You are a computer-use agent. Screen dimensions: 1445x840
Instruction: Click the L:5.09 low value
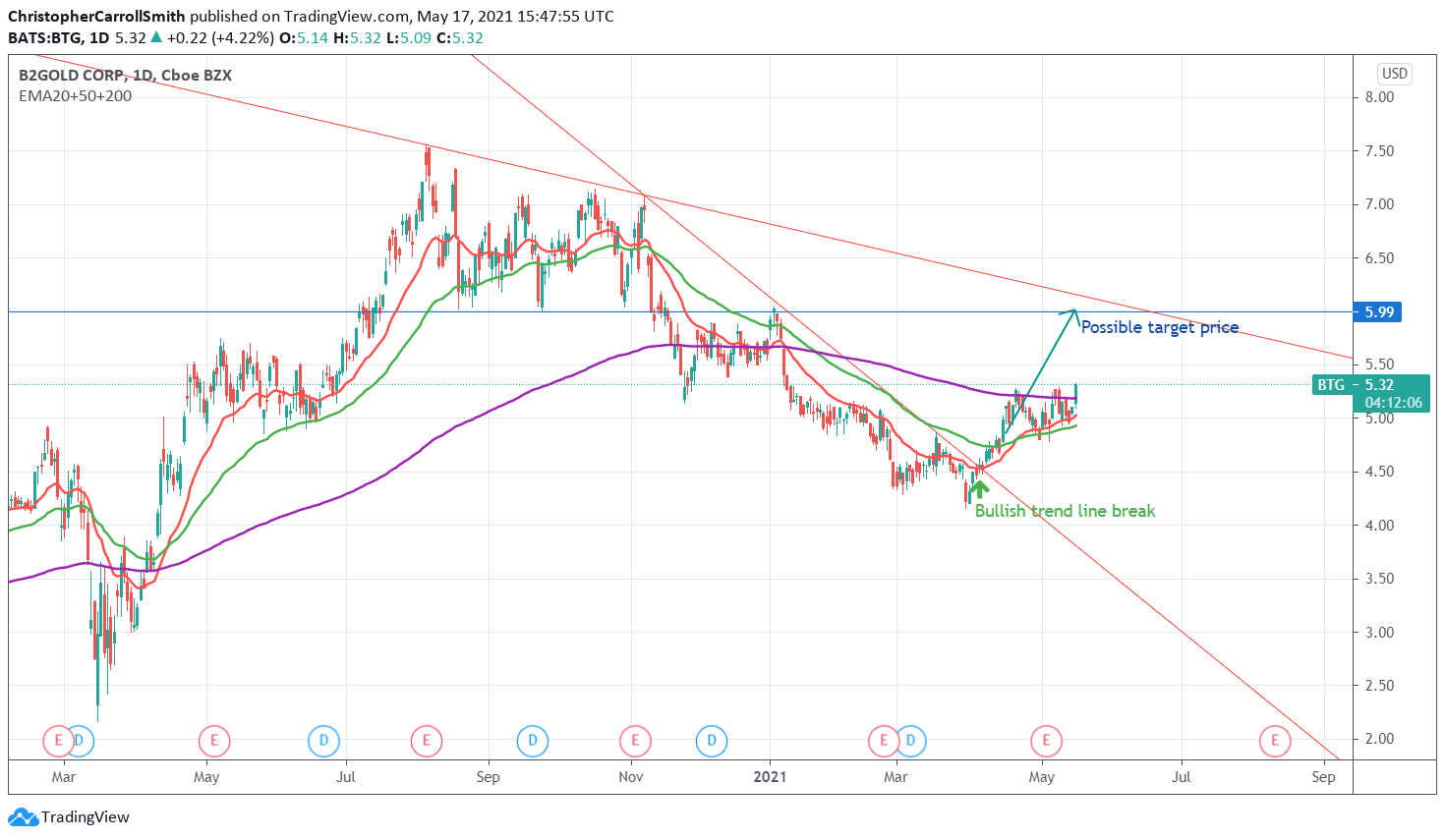[408, 38]
